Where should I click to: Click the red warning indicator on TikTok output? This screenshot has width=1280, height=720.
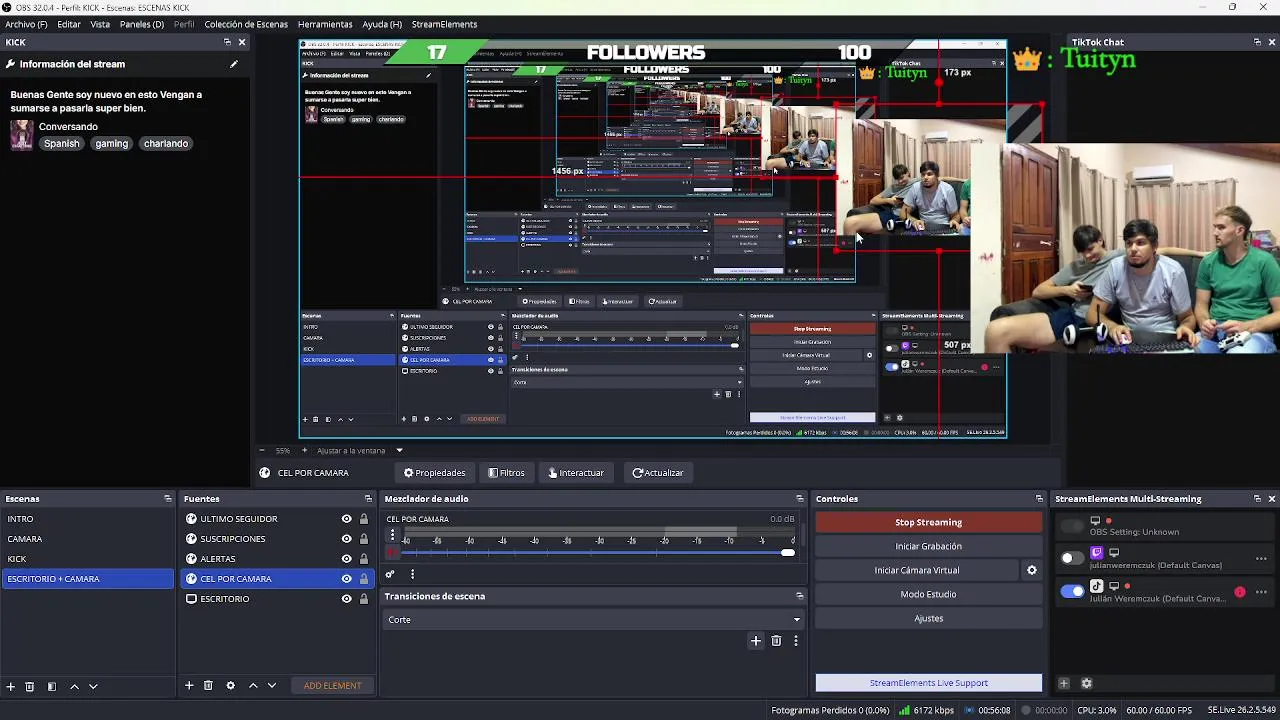1240,592
